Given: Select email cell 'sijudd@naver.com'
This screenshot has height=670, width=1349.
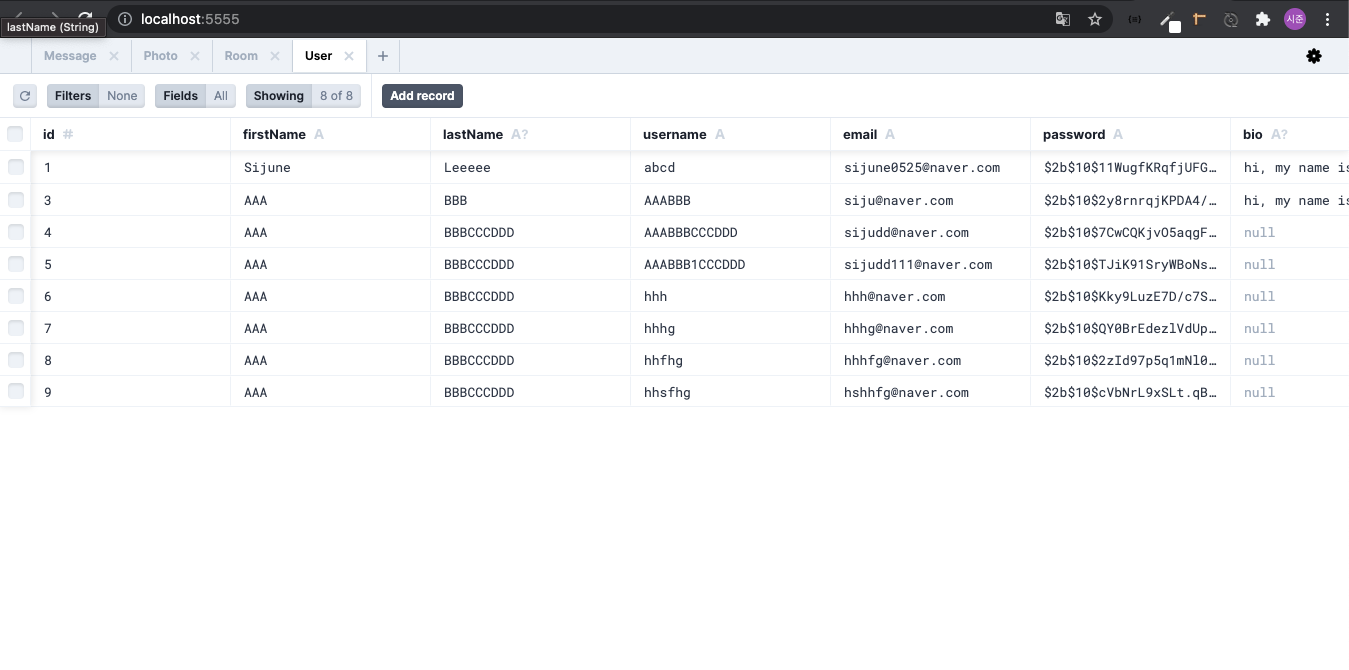Looking at the screenshot, I should click(931, 232).
